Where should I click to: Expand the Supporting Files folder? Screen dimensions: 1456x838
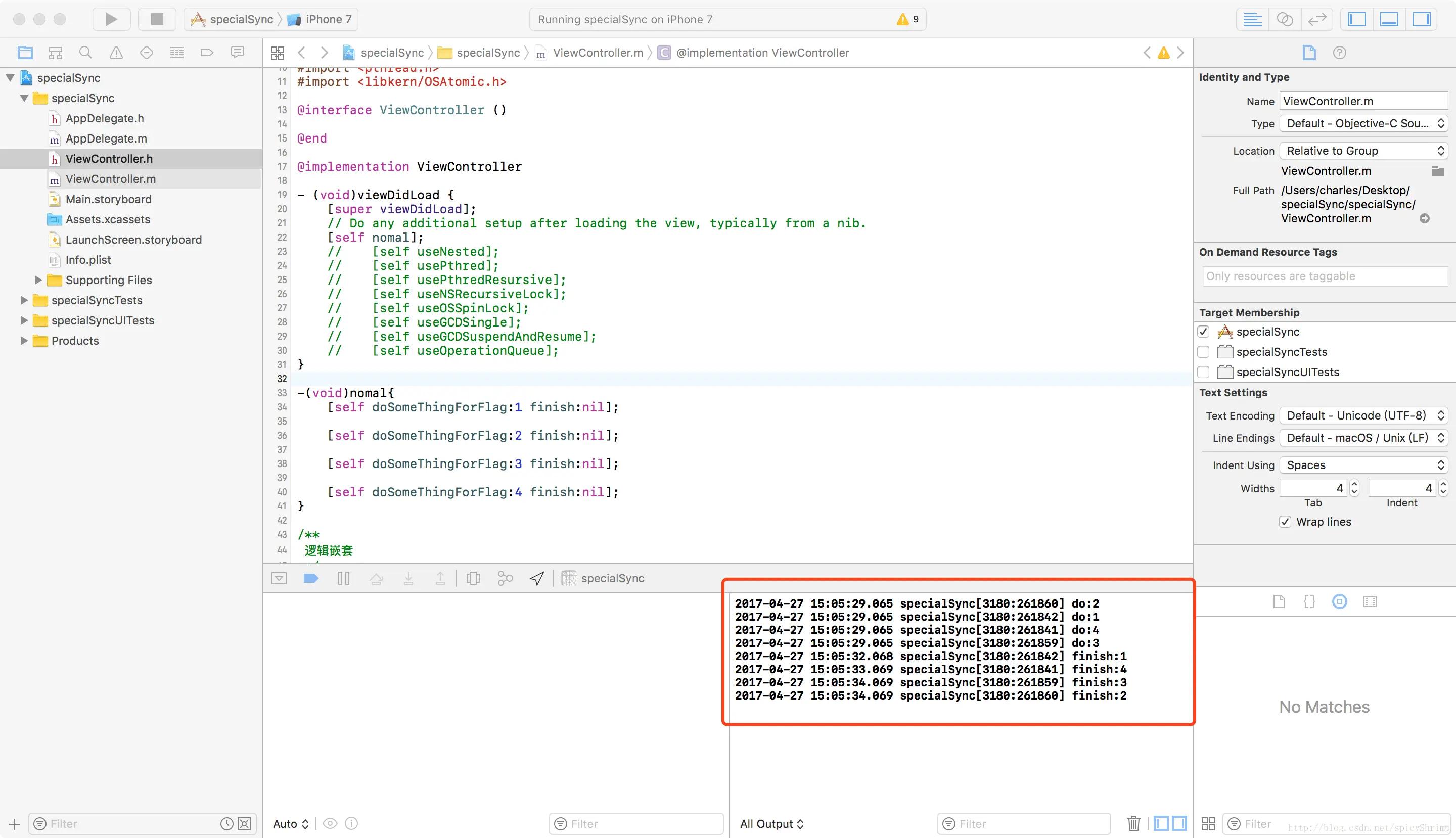click(x=38, y=281)
